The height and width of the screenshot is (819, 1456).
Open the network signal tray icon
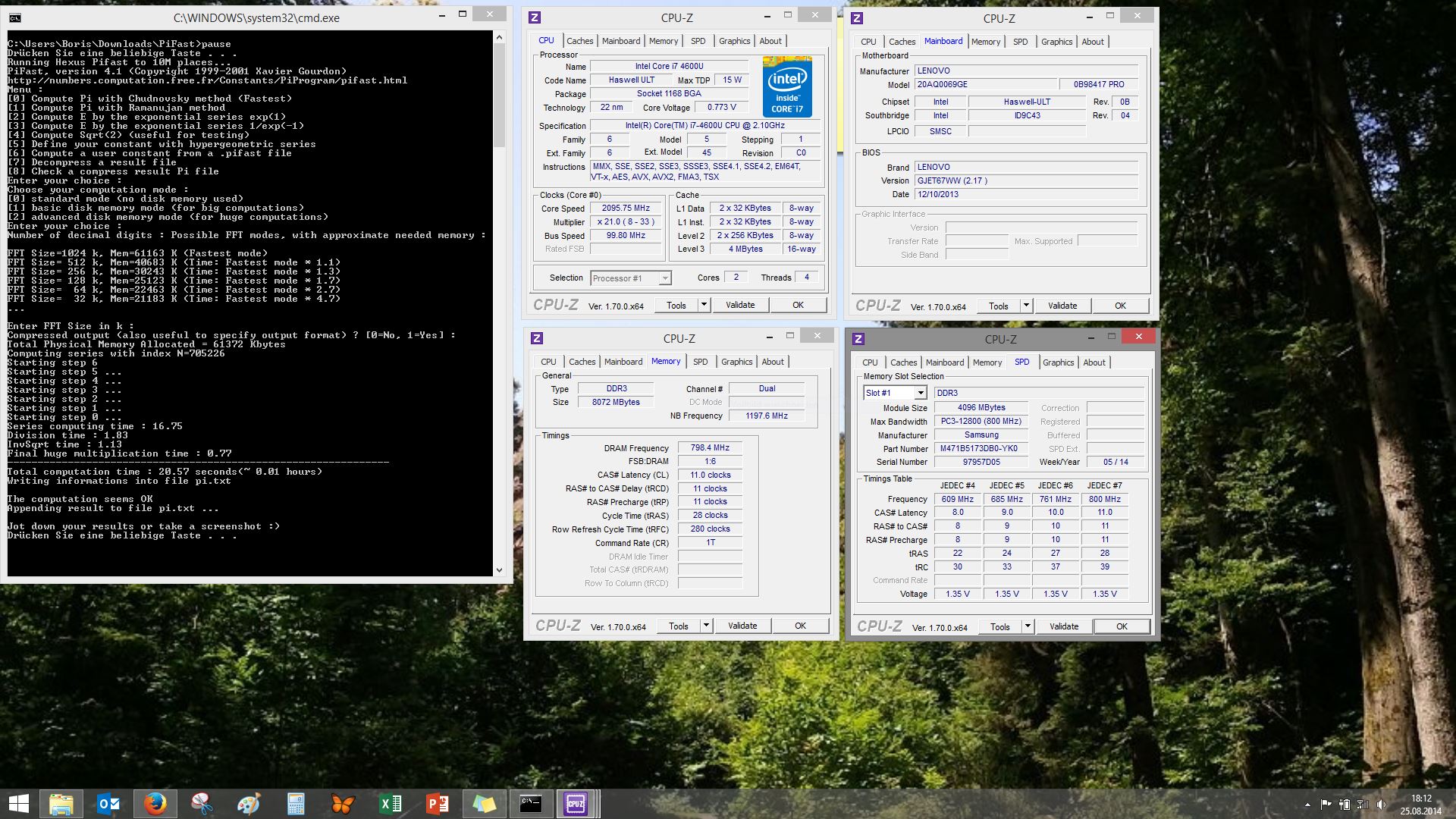tap(1363, 805)
